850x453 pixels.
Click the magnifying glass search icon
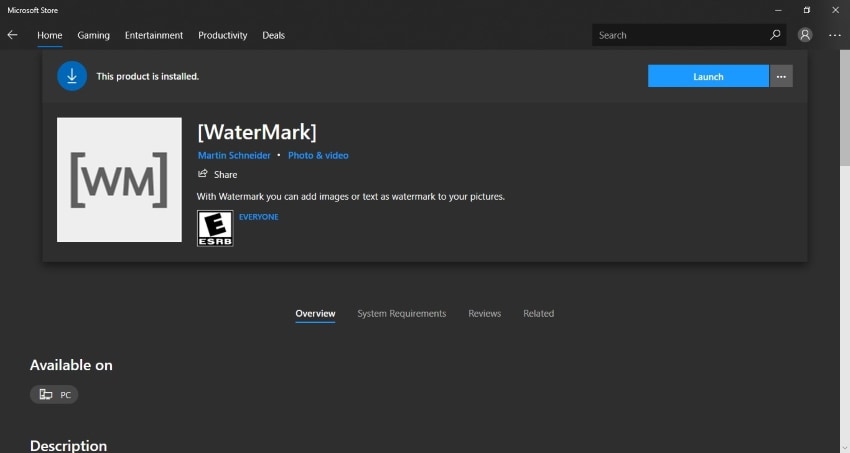pos(775,35)
